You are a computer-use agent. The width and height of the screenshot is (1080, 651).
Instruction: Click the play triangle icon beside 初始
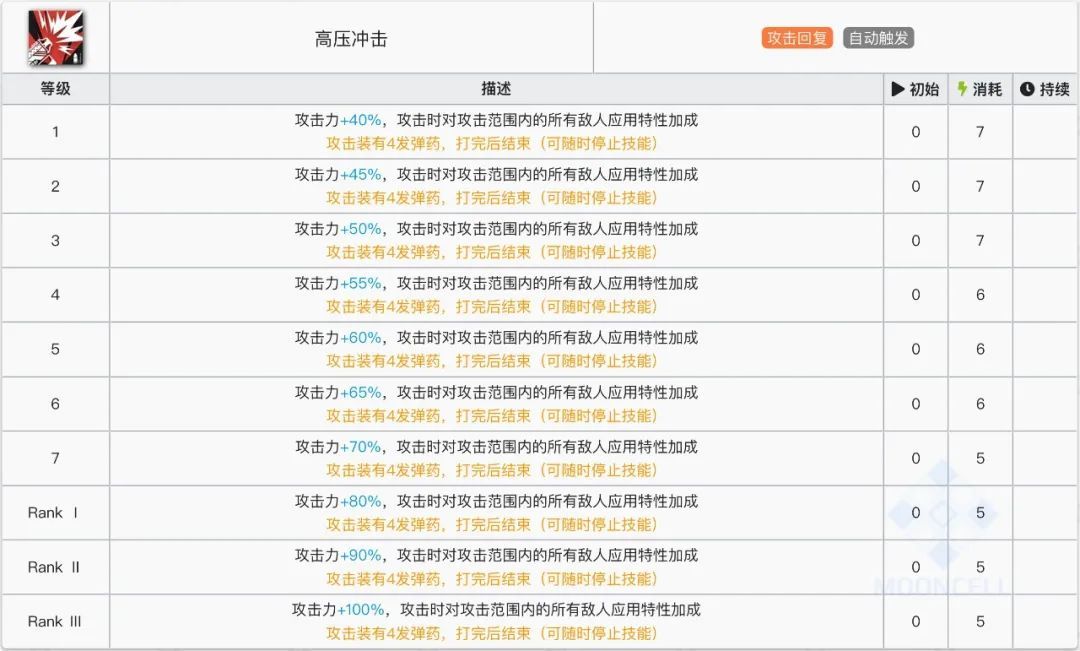coord(897,89)
